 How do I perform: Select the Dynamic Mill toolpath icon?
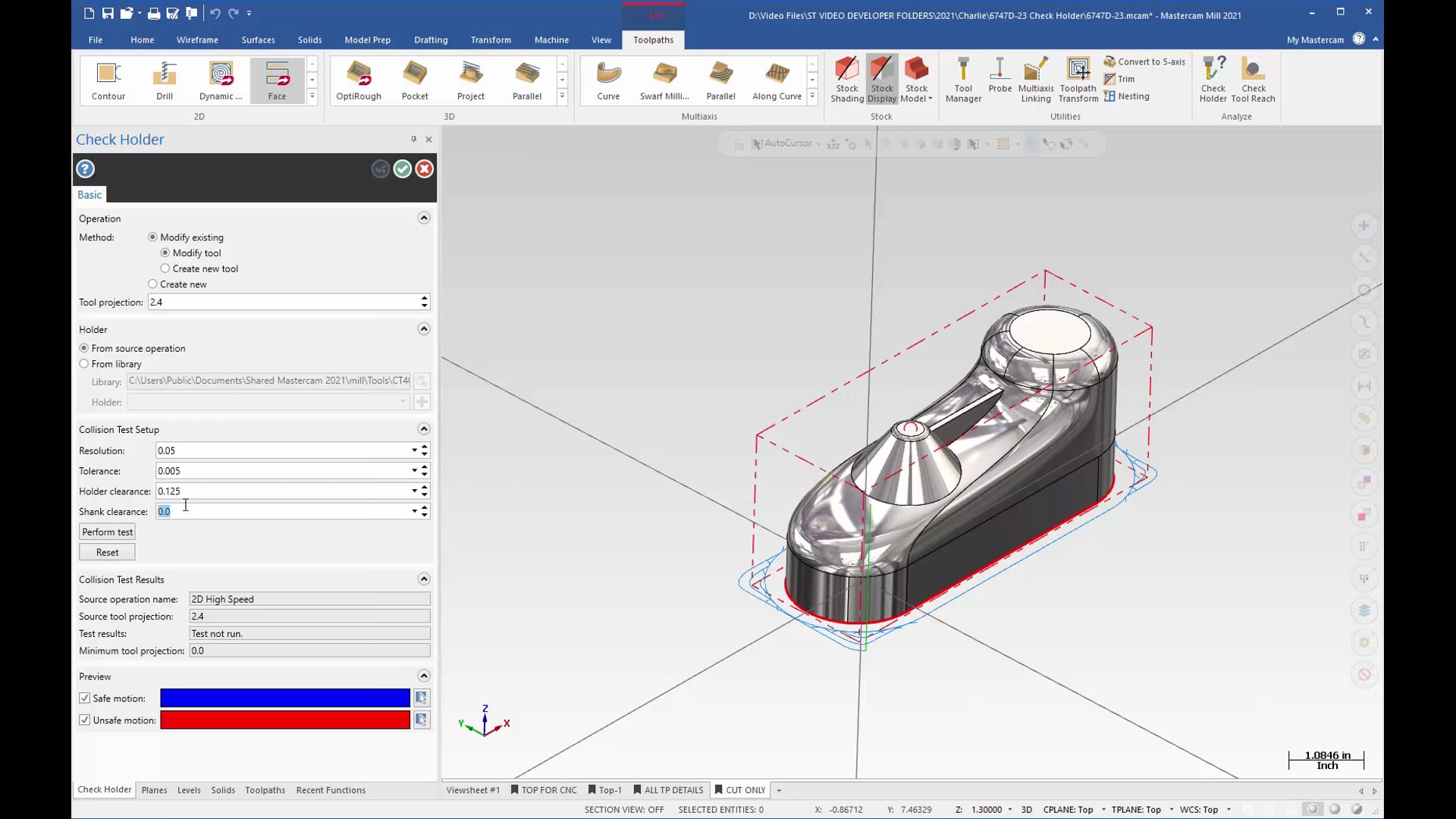220,78
